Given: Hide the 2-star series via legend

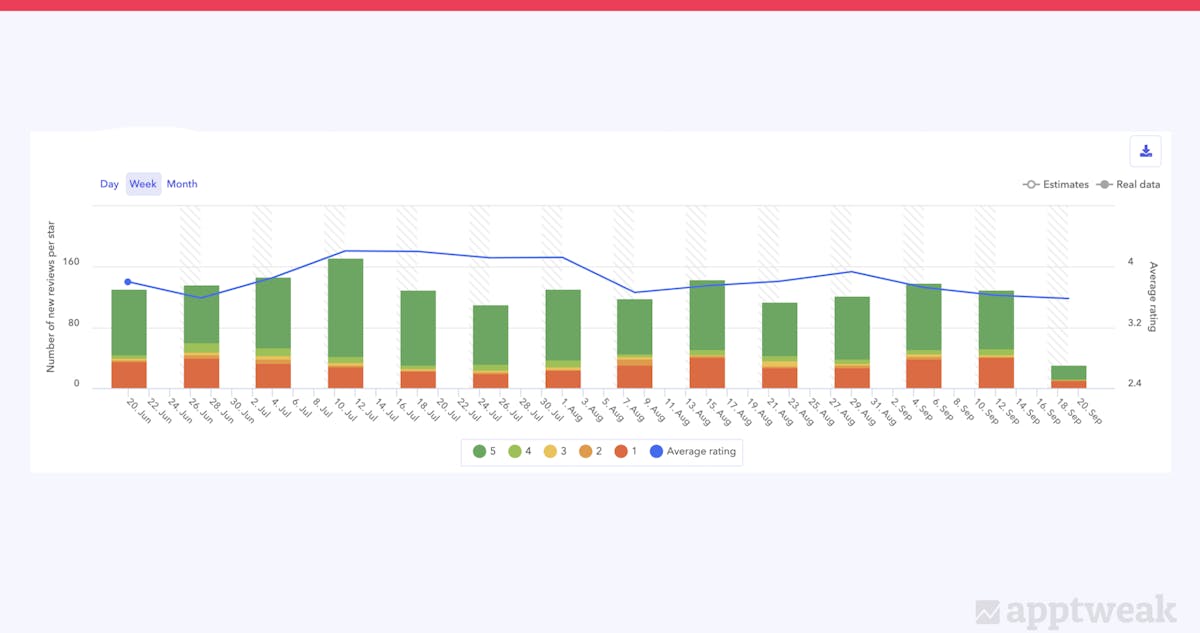Looking at the screenshot, I should pos(591,452).
